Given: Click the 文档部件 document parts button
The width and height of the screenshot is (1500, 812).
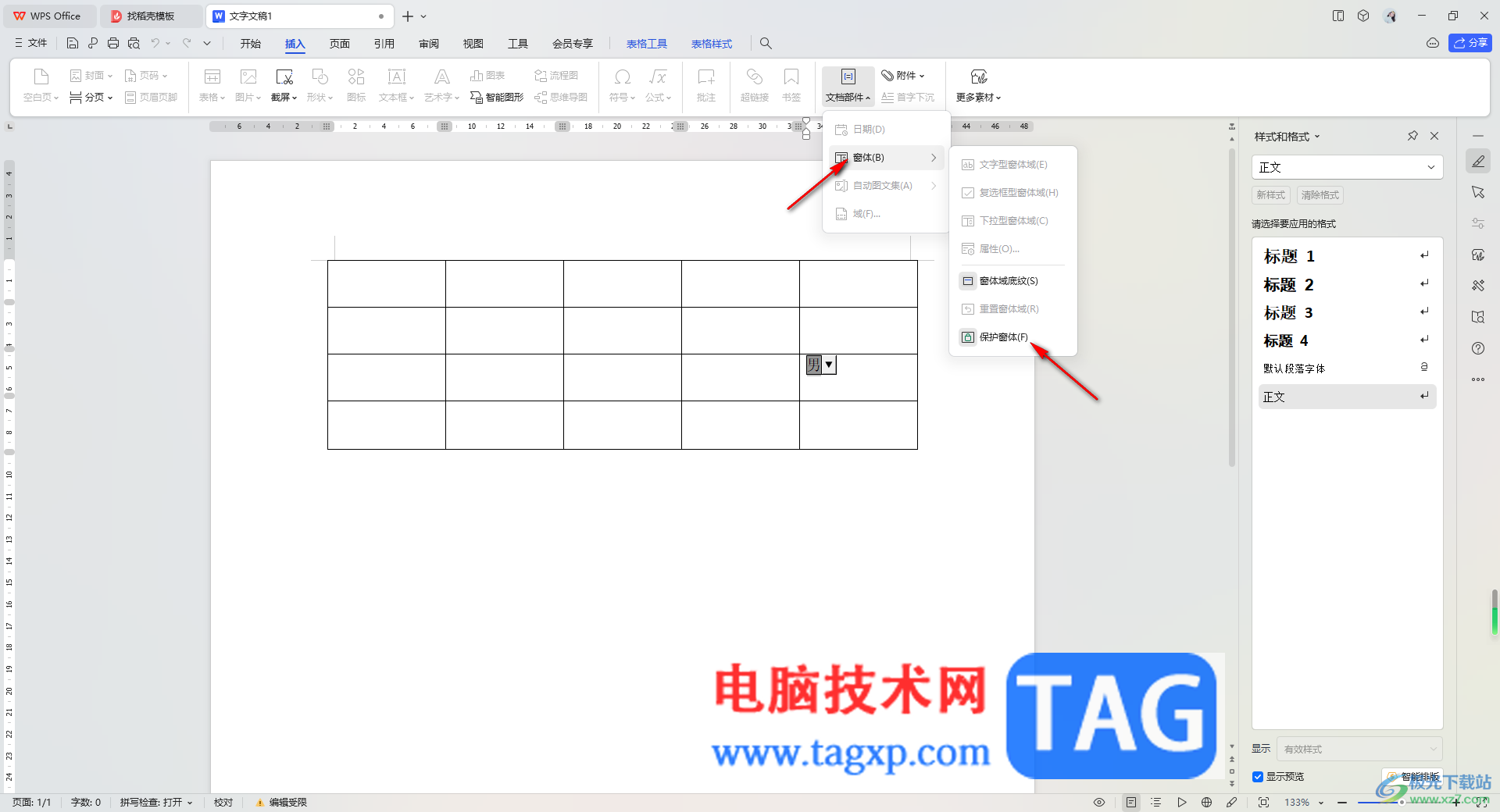Looking at the screenshot, I should pos(848,85).
